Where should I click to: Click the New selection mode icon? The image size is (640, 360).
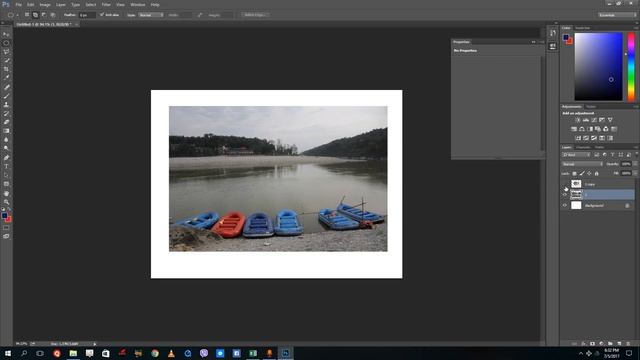(x=27, y=15)
